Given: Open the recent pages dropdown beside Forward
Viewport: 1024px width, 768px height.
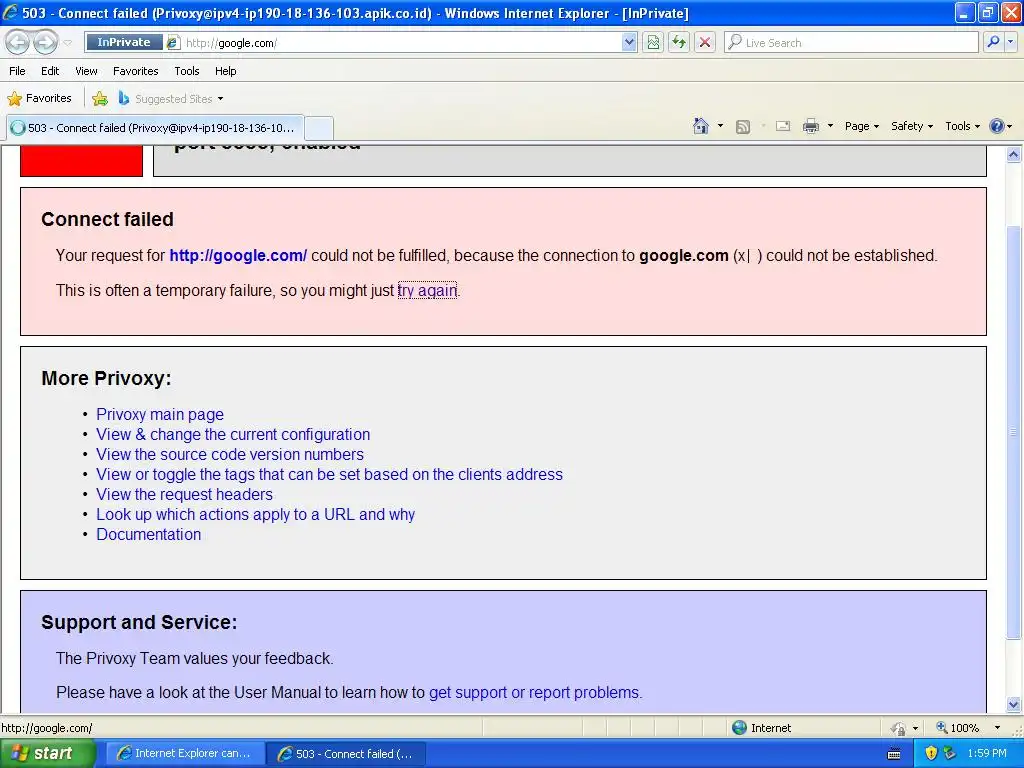Looking at the screenshot, I should click(68, 43).
